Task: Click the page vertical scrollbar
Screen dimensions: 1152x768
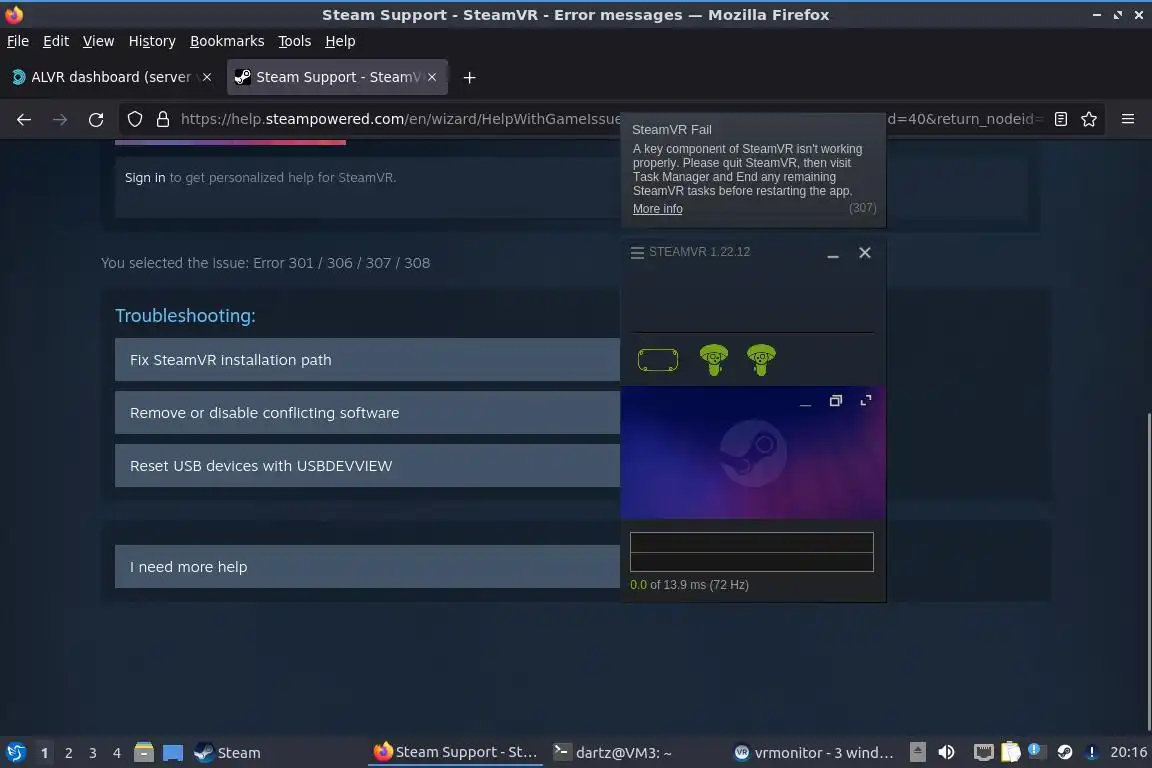Action: point(1148,573)
